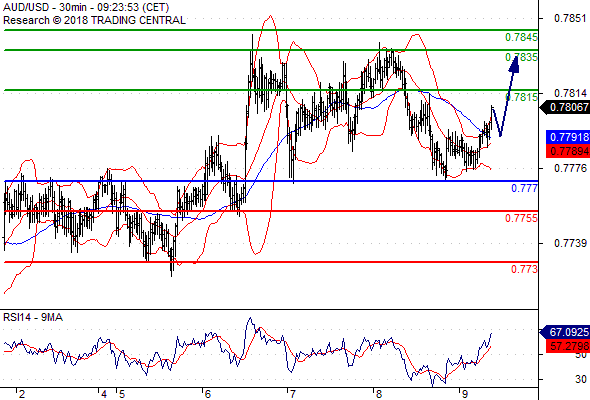The height and width of the screenshot is (400, 590).
Task: Click the 0.773 red support label
Action: (x=525, y=269)
